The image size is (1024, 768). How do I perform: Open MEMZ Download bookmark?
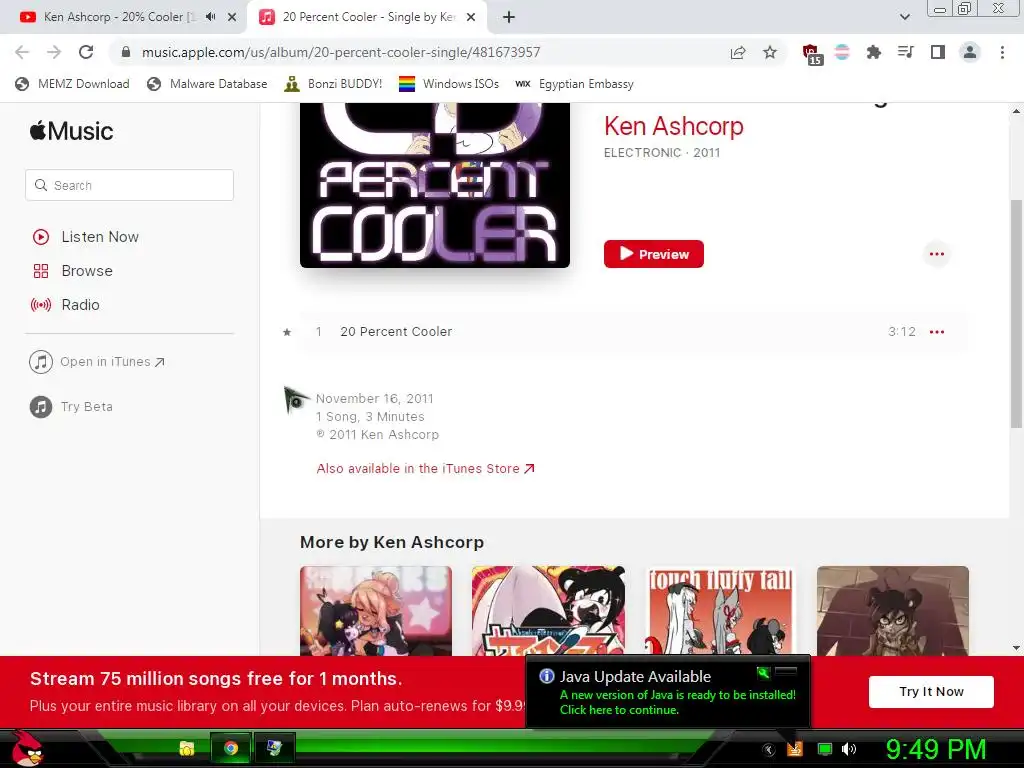72,84
